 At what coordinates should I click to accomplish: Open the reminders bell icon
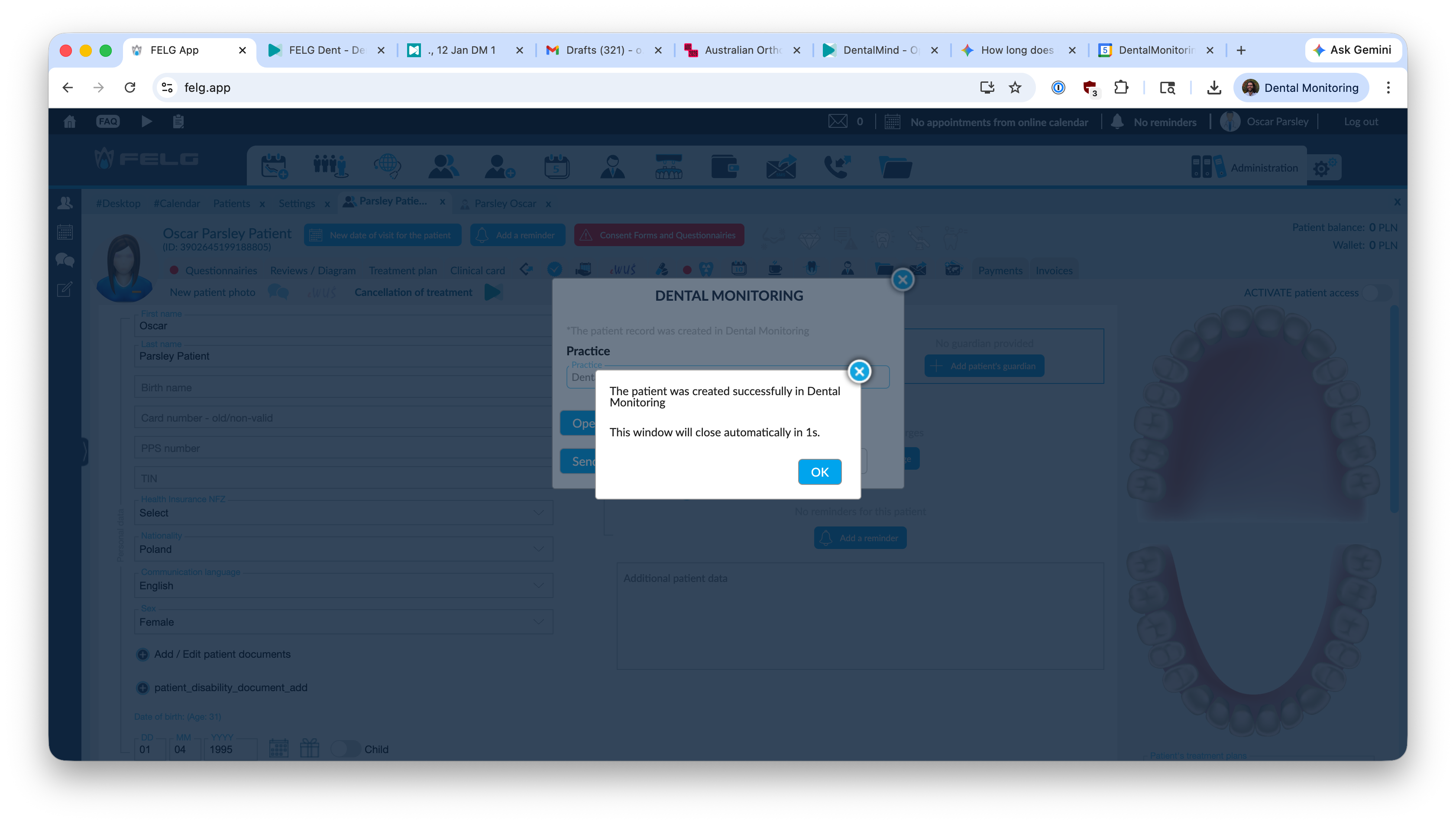(x=1117, y=121)
